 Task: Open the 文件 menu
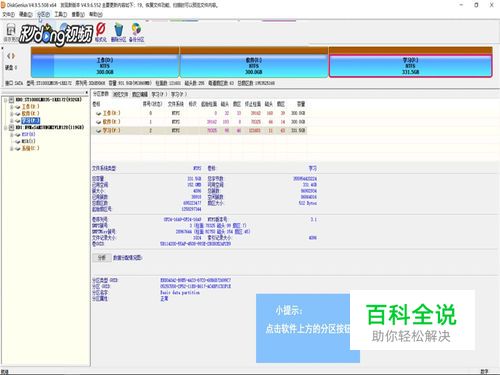click(8, 14)
